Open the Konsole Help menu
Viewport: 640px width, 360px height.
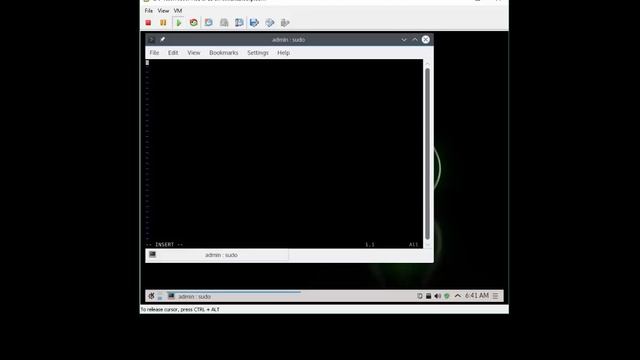click(283, 53)
